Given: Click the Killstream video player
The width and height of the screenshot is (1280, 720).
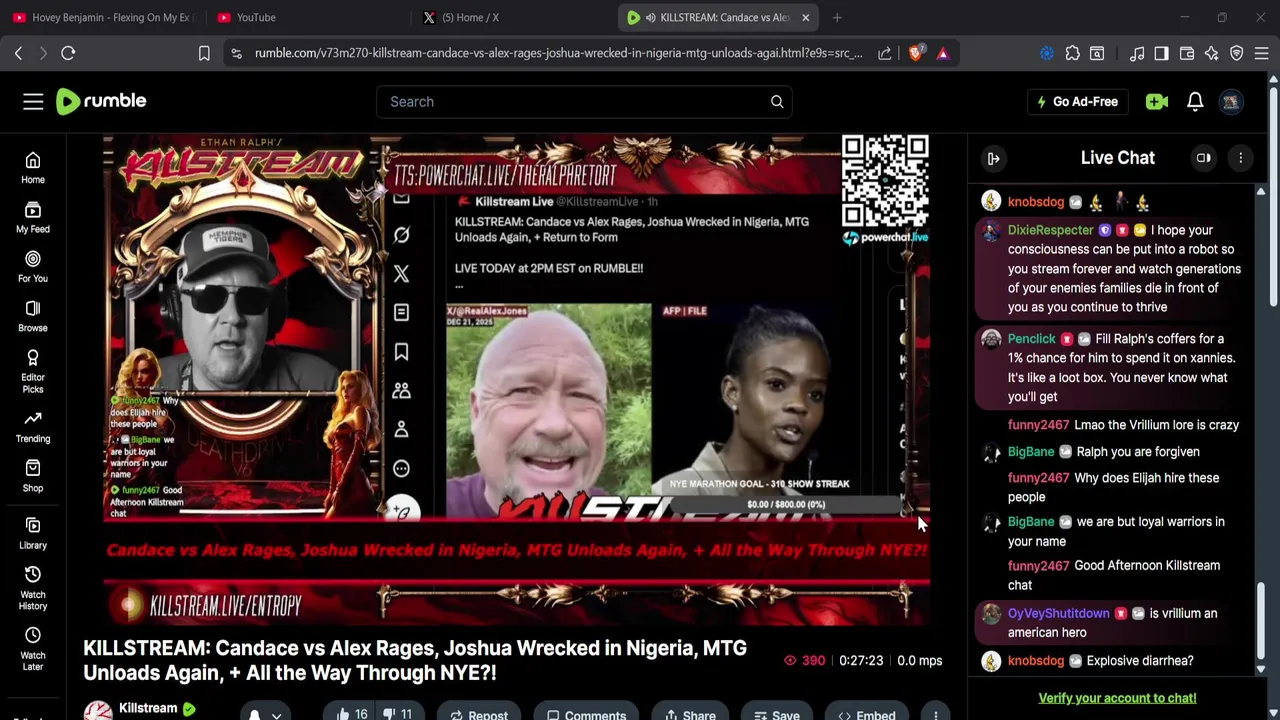Looking at the screenshot, I should (x=517, y=380).
